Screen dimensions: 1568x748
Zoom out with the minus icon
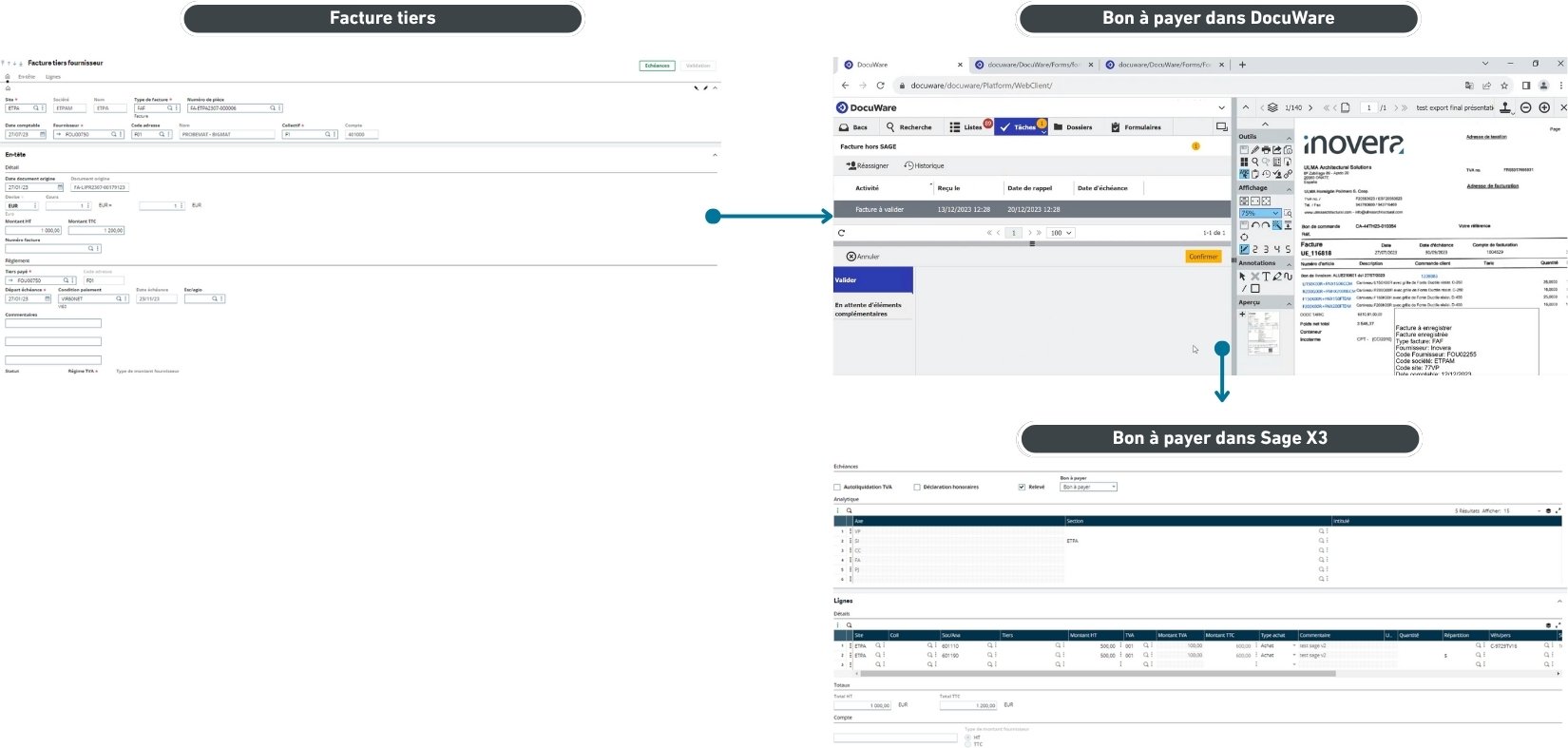pos(1526,107)
